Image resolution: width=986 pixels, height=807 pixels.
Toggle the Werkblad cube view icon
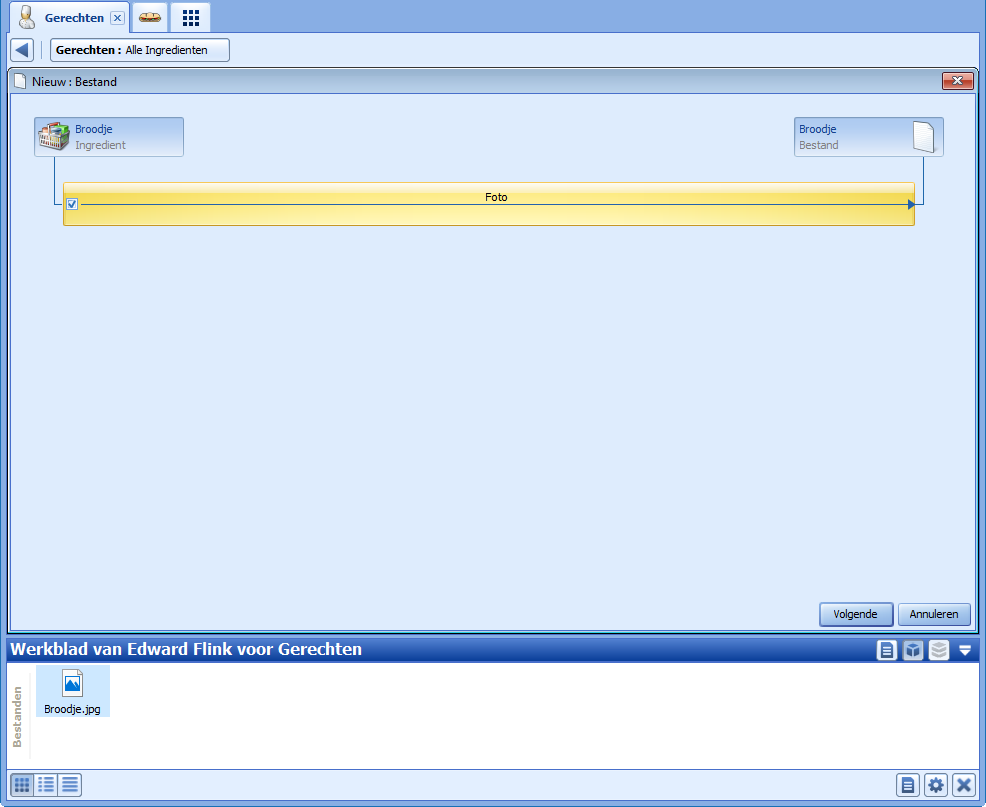pos(912,650)
